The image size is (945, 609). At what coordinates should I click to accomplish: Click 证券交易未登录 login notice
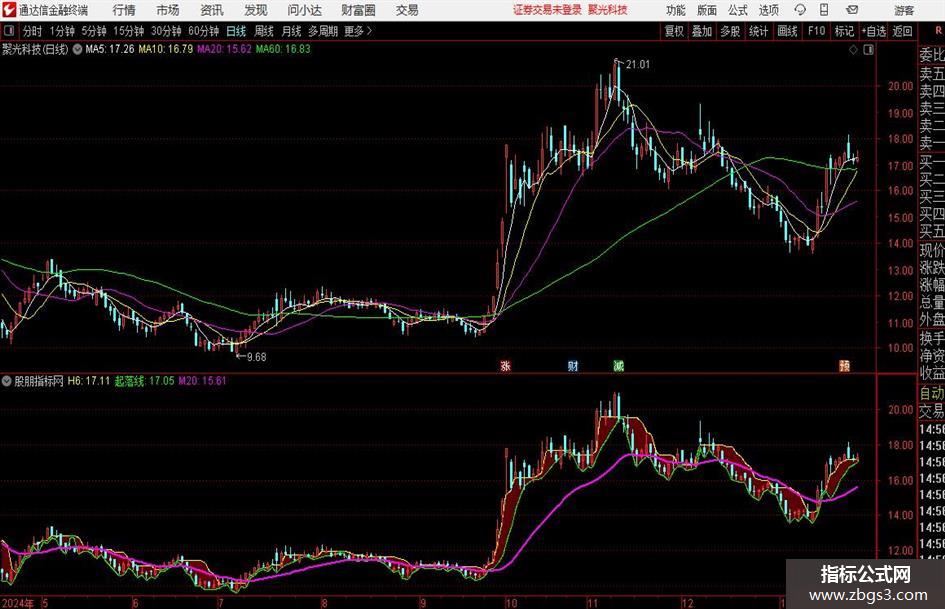[x=548, y=10]
